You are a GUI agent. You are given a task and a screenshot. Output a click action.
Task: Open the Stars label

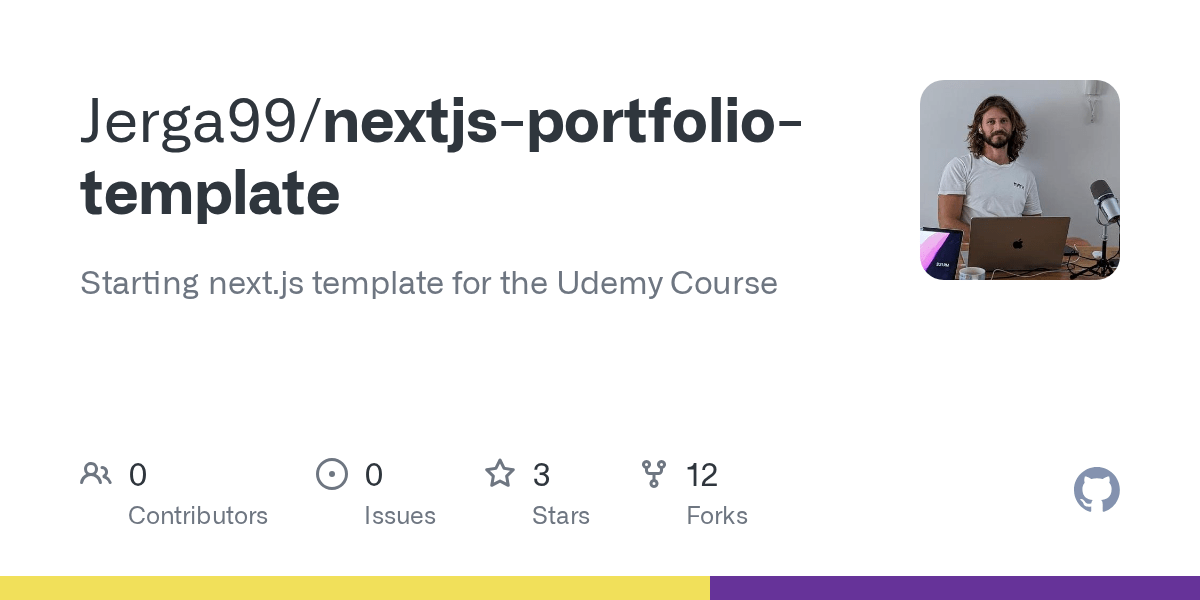click(561, 516)
